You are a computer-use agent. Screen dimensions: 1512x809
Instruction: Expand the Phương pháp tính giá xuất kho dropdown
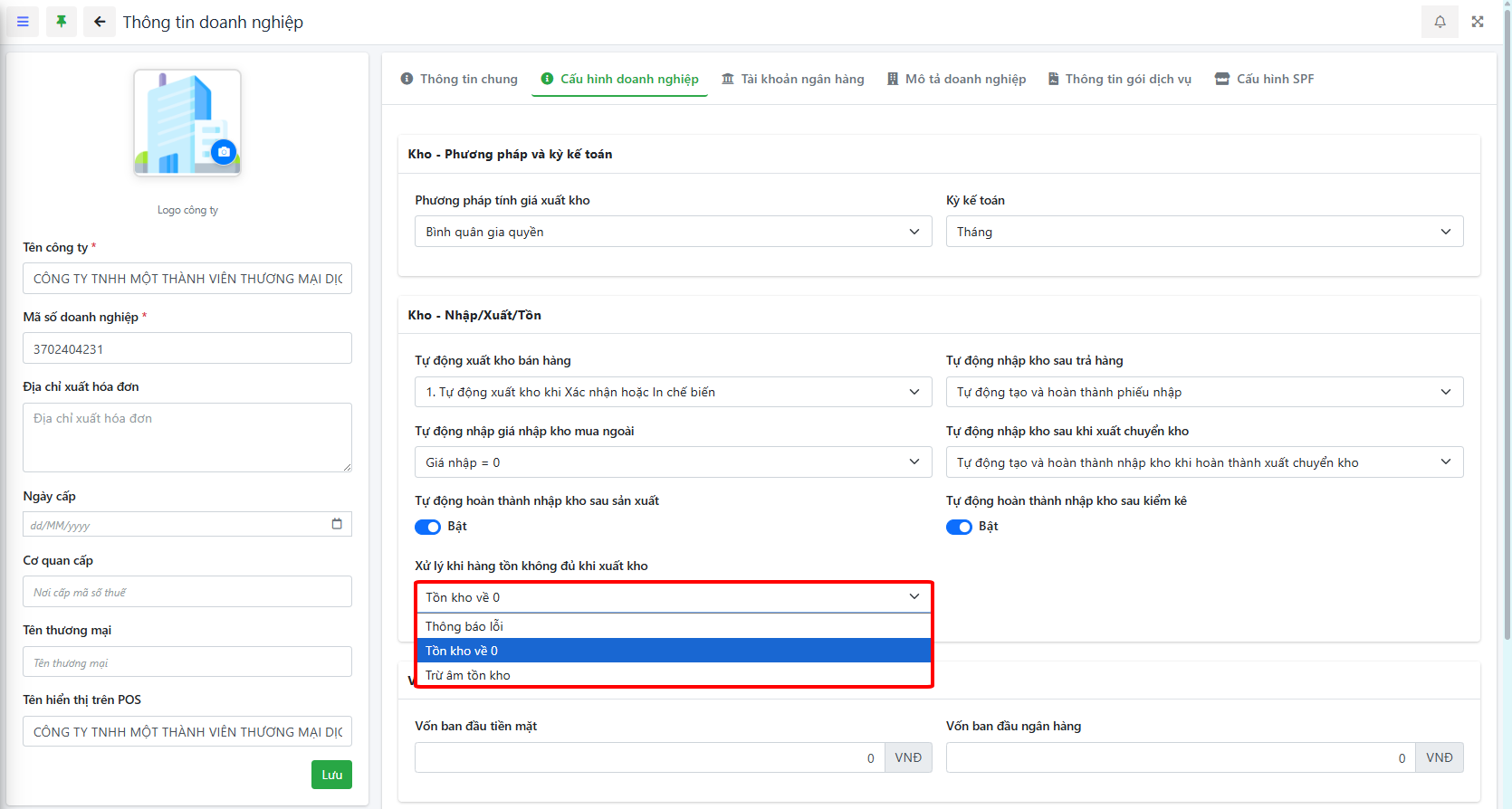673,232
